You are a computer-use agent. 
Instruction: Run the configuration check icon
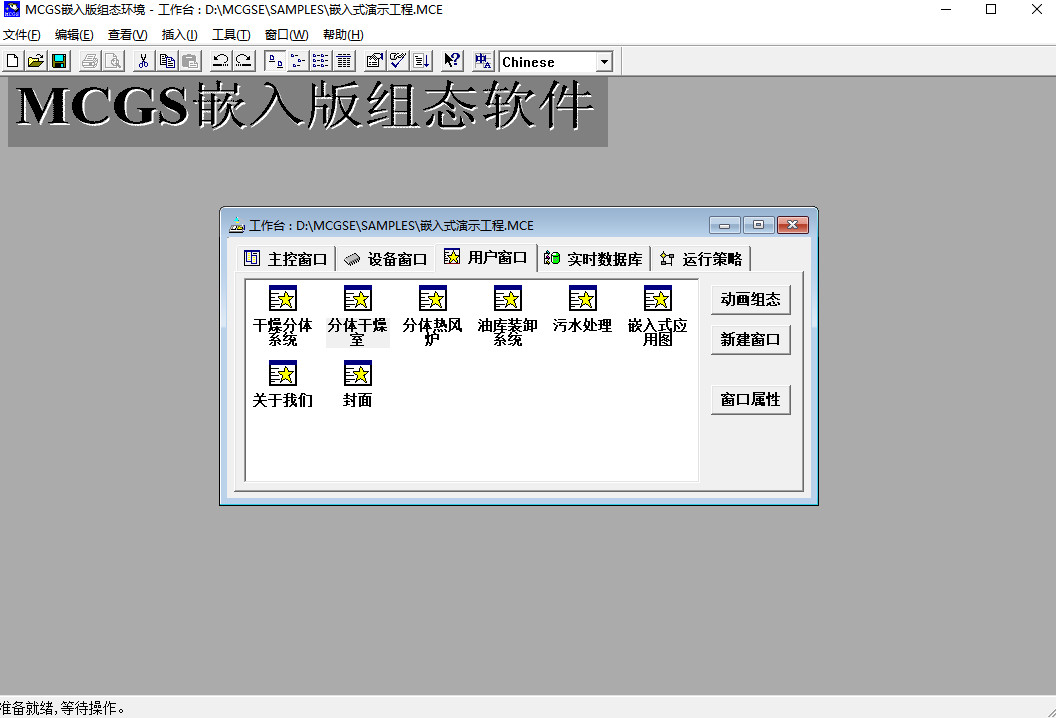pyautogui.click(x=398, y=61)
